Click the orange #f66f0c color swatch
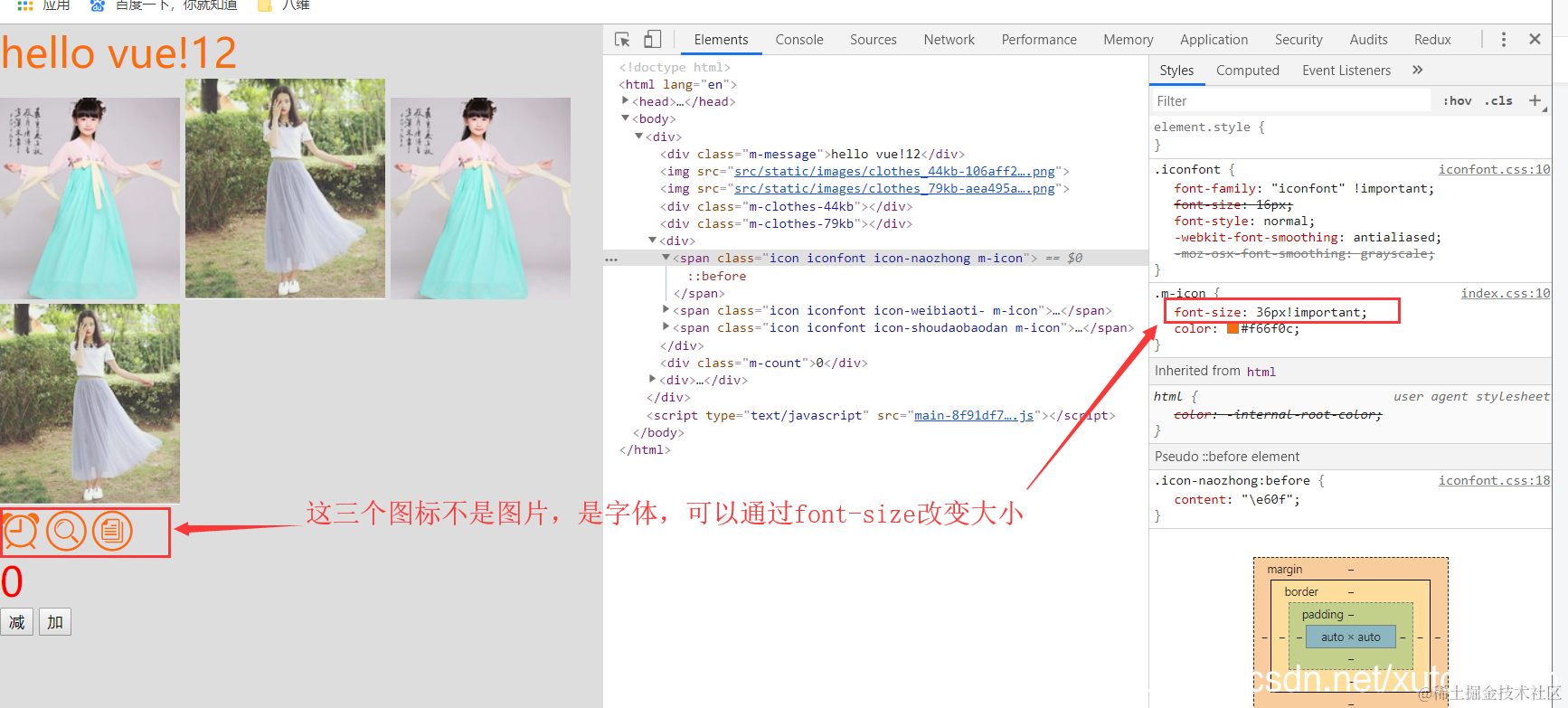 pyautogui.click(x=1233, y=328)
